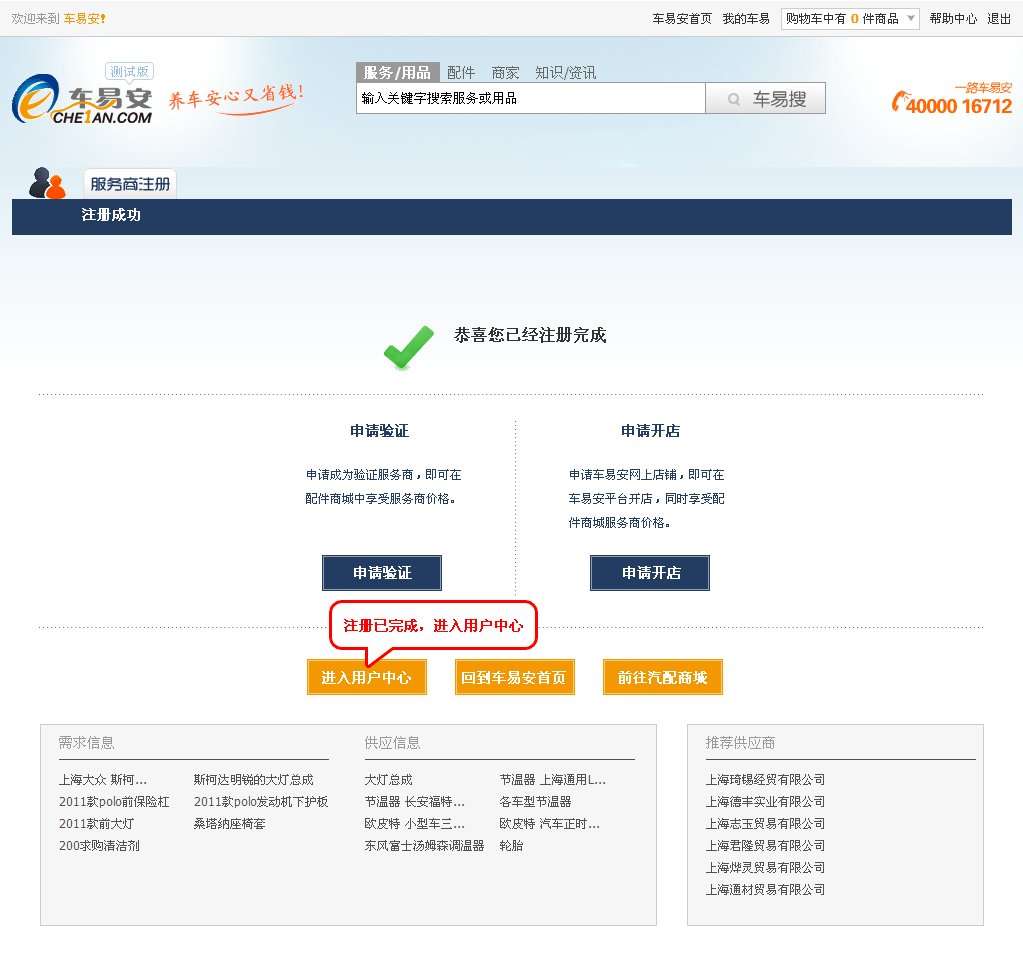The width and height of the screenshot is (1023, 978).
Task: Open supply item 节温器 长安福特…
Action: (414, 802)
